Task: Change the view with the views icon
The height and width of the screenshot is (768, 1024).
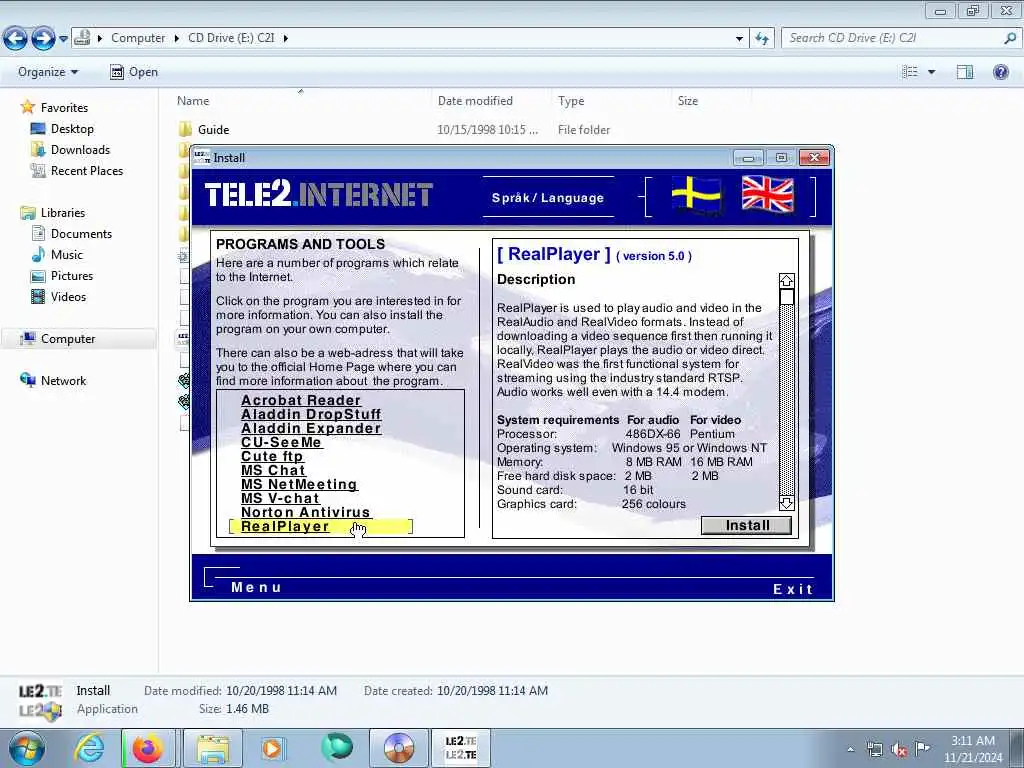Action: click(x=910, y=72)
